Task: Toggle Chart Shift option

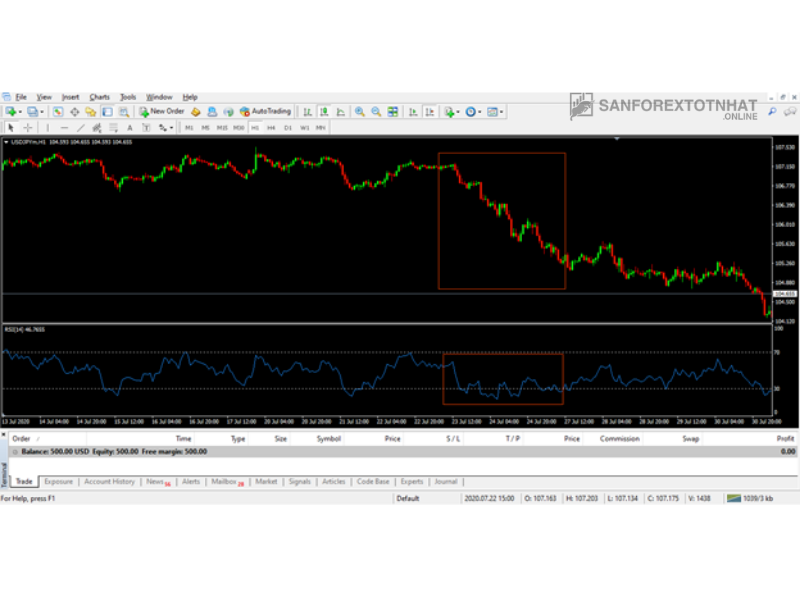Action: tap(430, 112)
